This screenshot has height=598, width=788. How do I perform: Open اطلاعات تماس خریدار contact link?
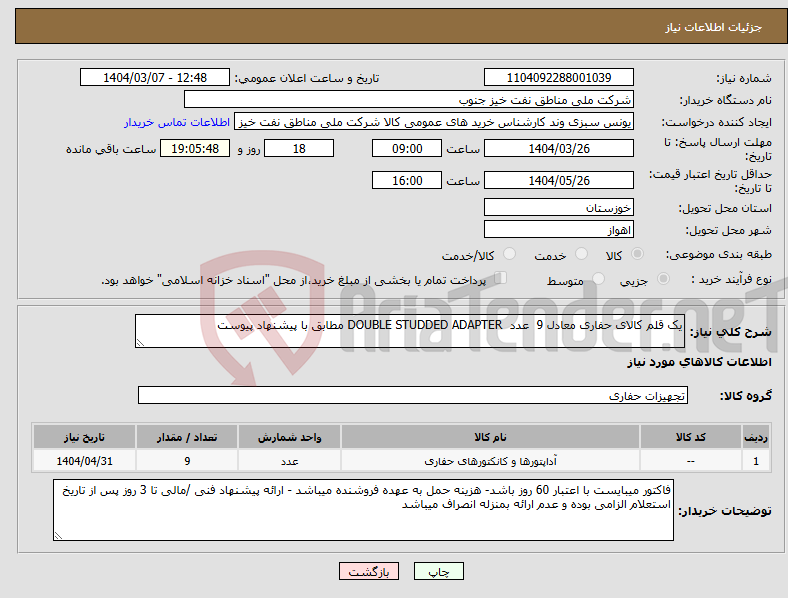click(x=177, y=122)
